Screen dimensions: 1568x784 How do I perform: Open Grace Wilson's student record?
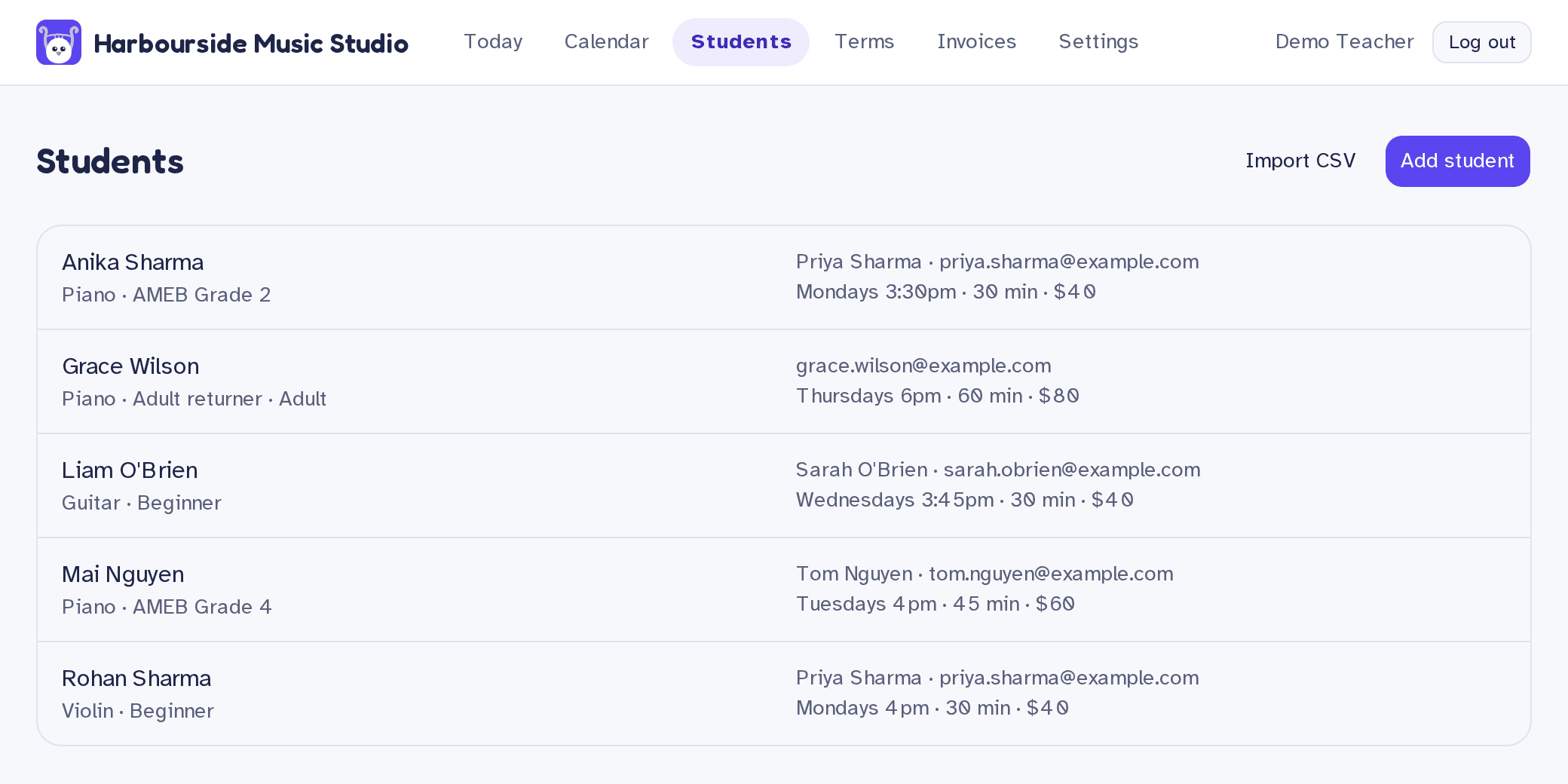[784, 381]
